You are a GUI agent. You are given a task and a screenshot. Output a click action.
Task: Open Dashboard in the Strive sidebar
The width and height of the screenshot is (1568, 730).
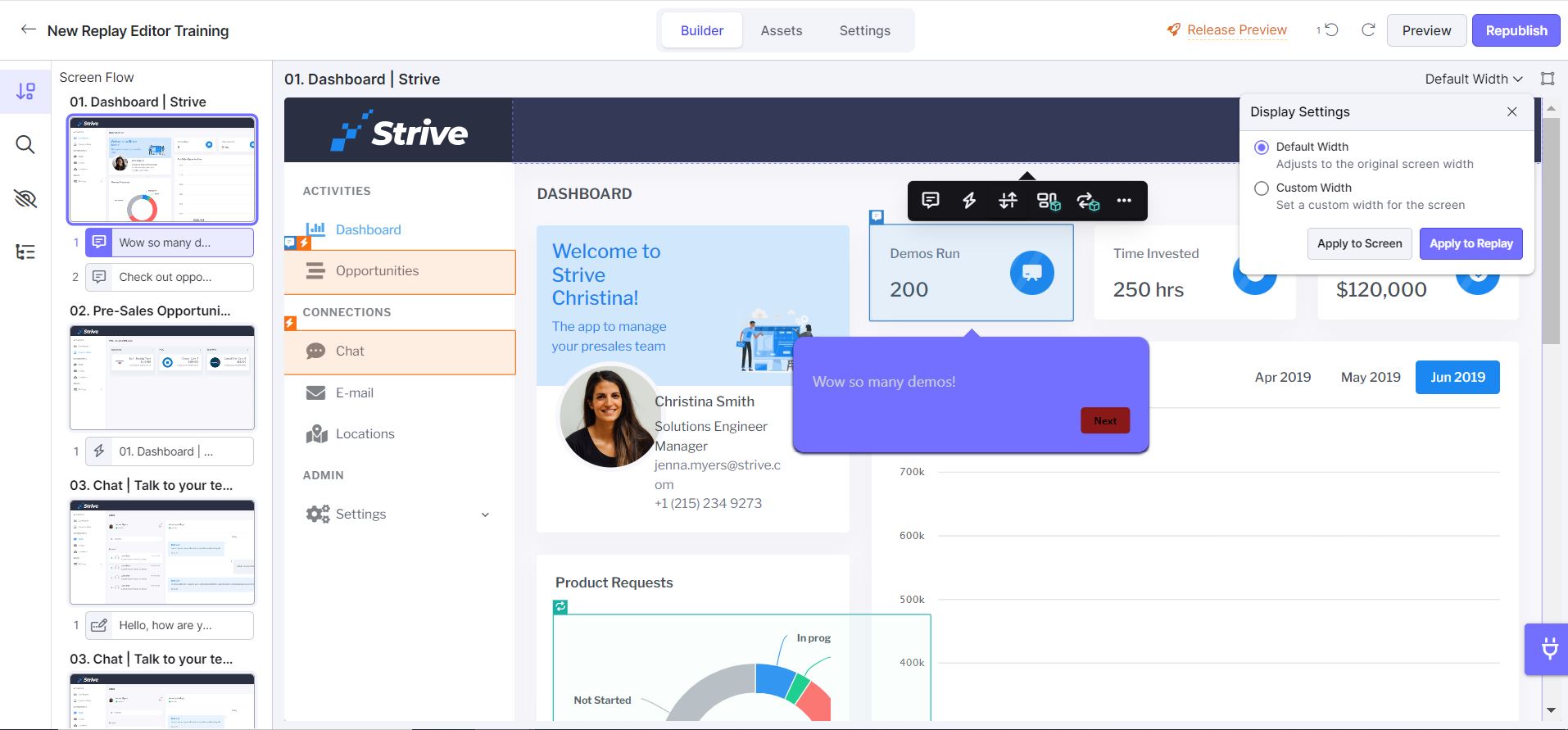point(368,230)
